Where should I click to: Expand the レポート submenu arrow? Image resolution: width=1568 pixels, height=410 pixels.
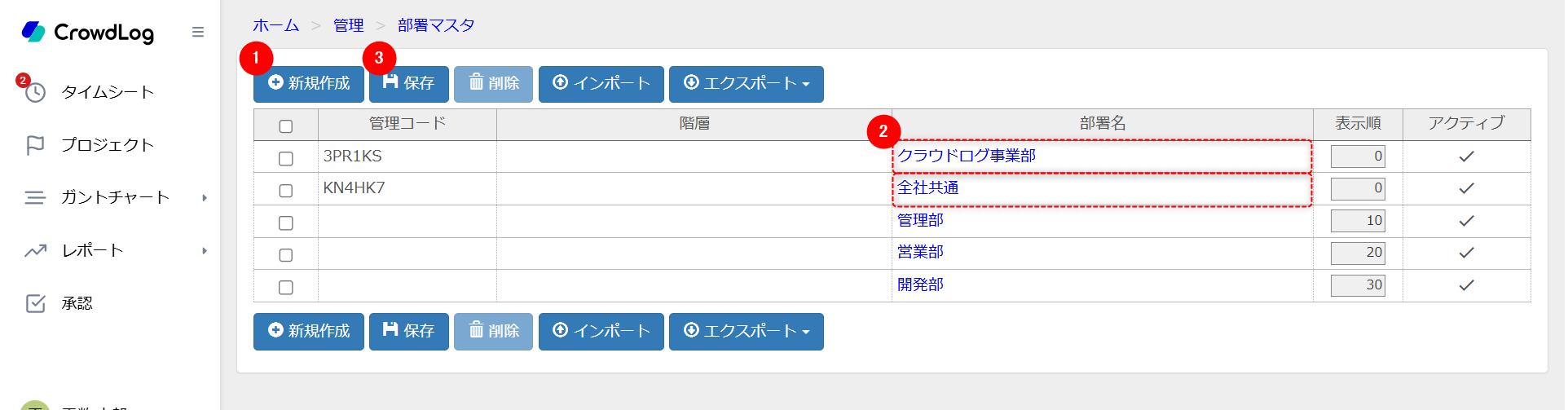205,250
